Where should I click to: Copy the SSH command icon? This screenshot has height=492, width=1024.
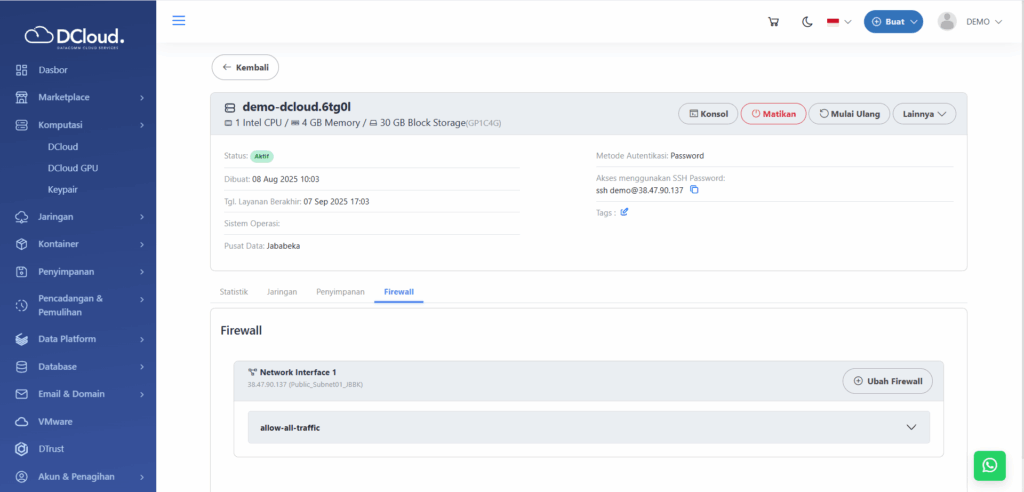[694, 190]
